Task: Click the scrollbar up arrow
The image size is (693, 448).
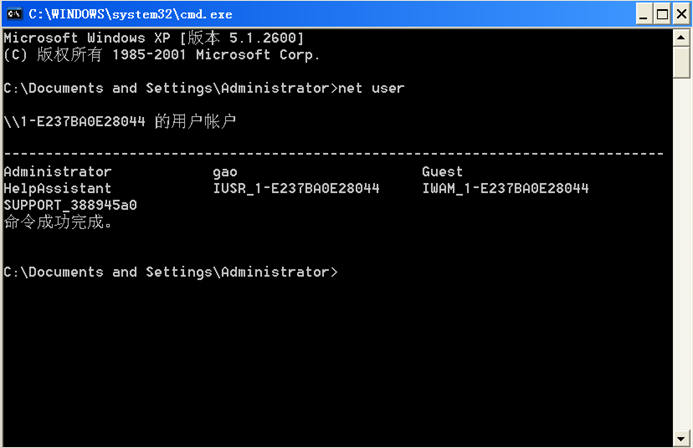Action: pyautogui.click(x=681, y=38)
